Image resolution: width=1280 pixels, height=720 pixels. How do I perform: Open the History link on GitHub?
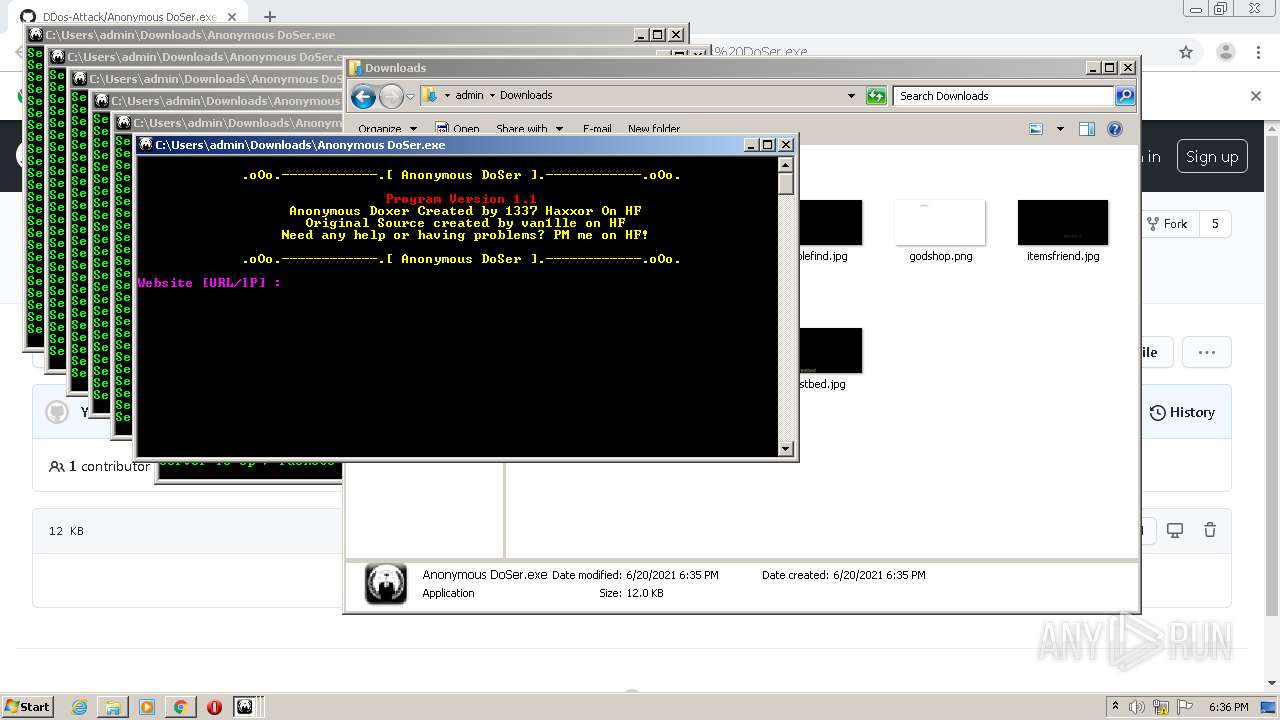click(x=1182, y=412)
